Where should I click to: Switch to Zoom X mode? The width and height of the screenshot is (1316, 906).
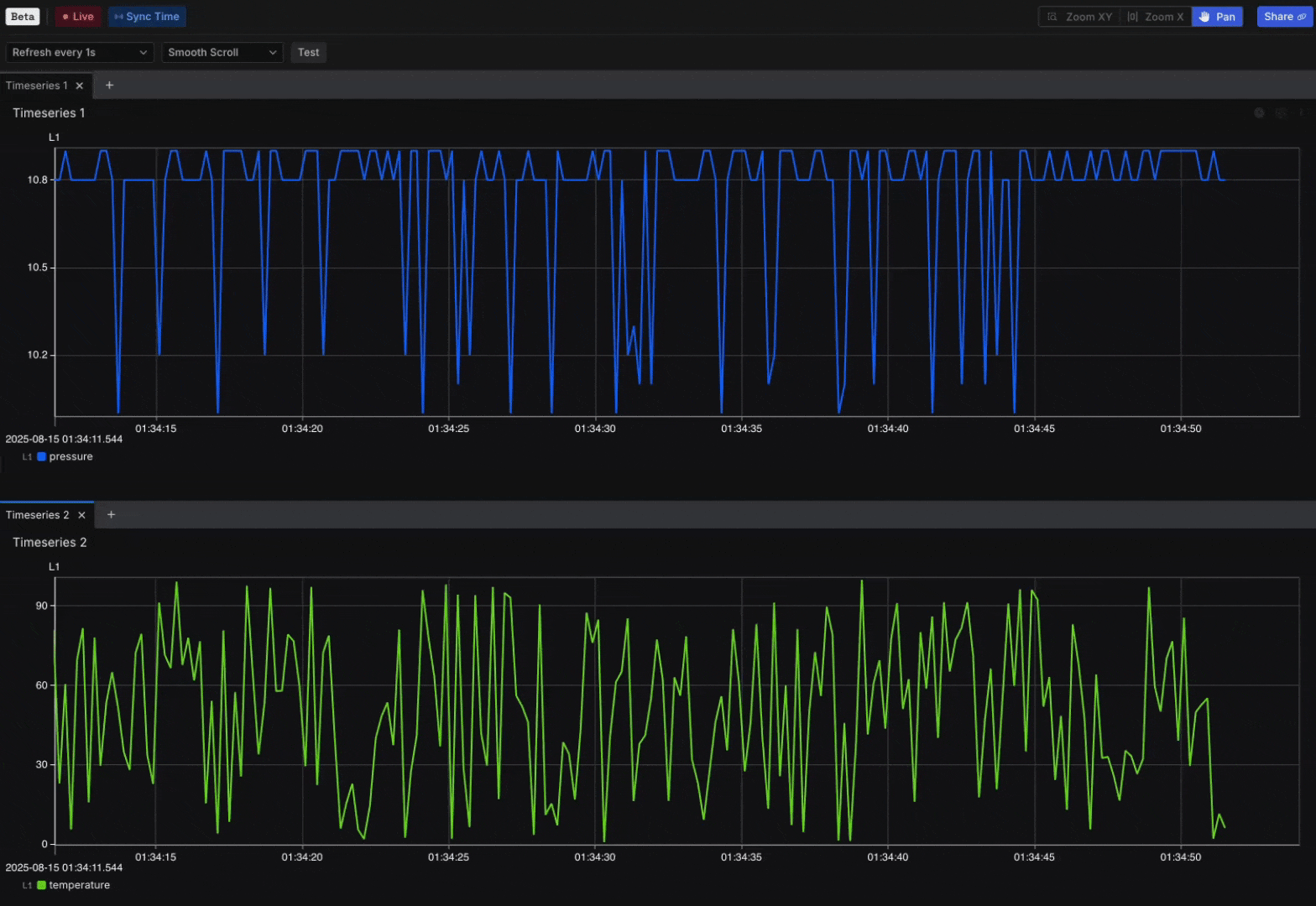point(1156,17)
